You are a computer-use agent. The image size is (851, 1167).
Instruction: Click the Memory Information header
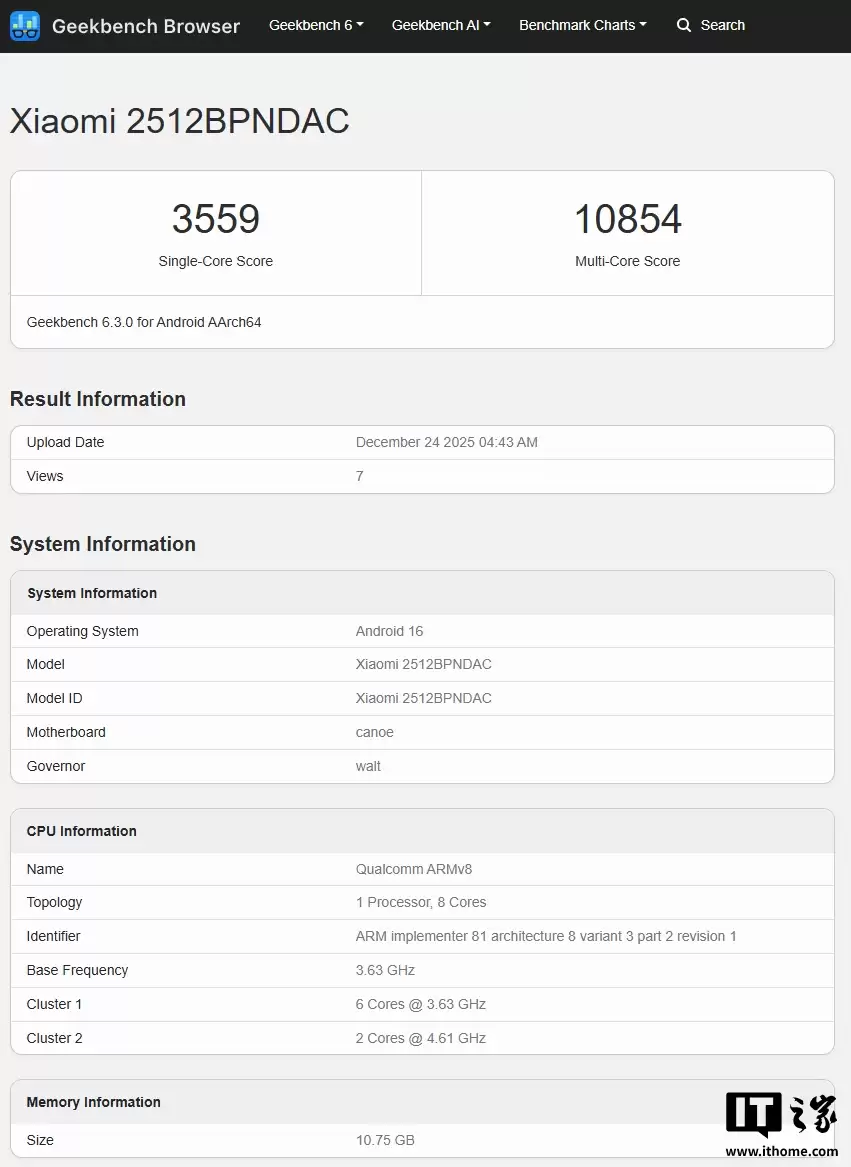click(x=93, y=1102)
